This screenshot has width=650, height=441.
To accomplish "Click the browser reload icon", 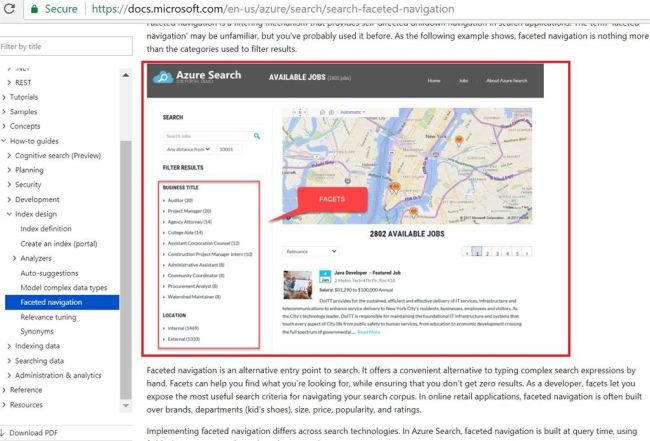I will 9,8.
